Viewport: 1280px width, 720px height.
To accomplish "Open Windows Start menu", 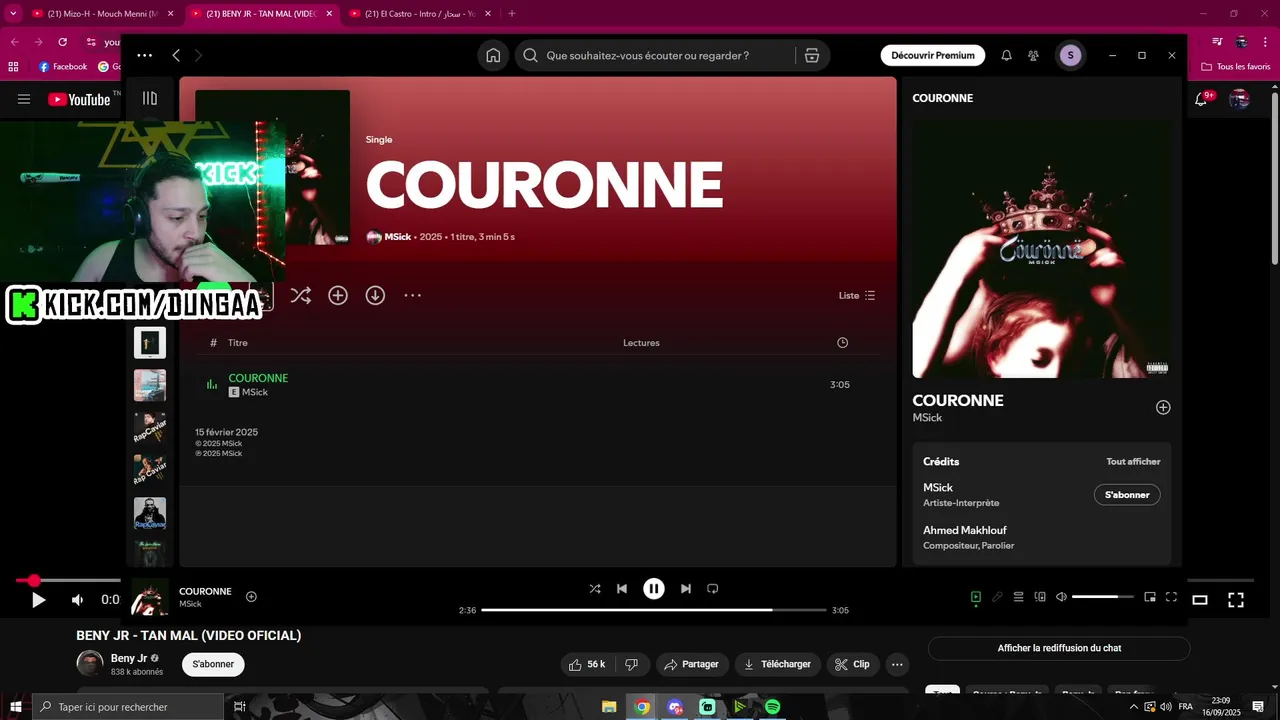I will tap(15, 707).
